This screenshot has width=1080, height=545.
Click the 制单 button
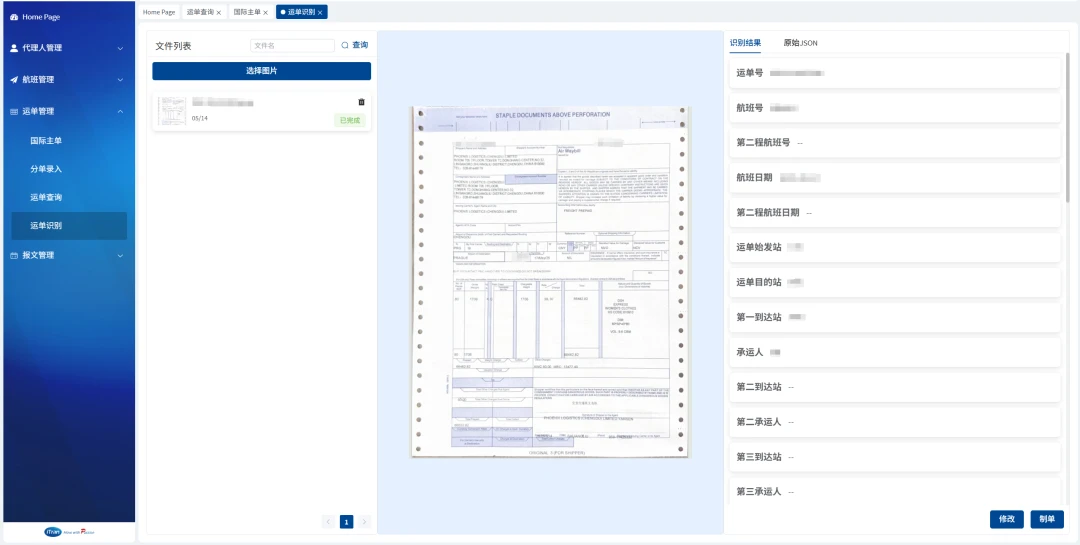[1047, 520]
